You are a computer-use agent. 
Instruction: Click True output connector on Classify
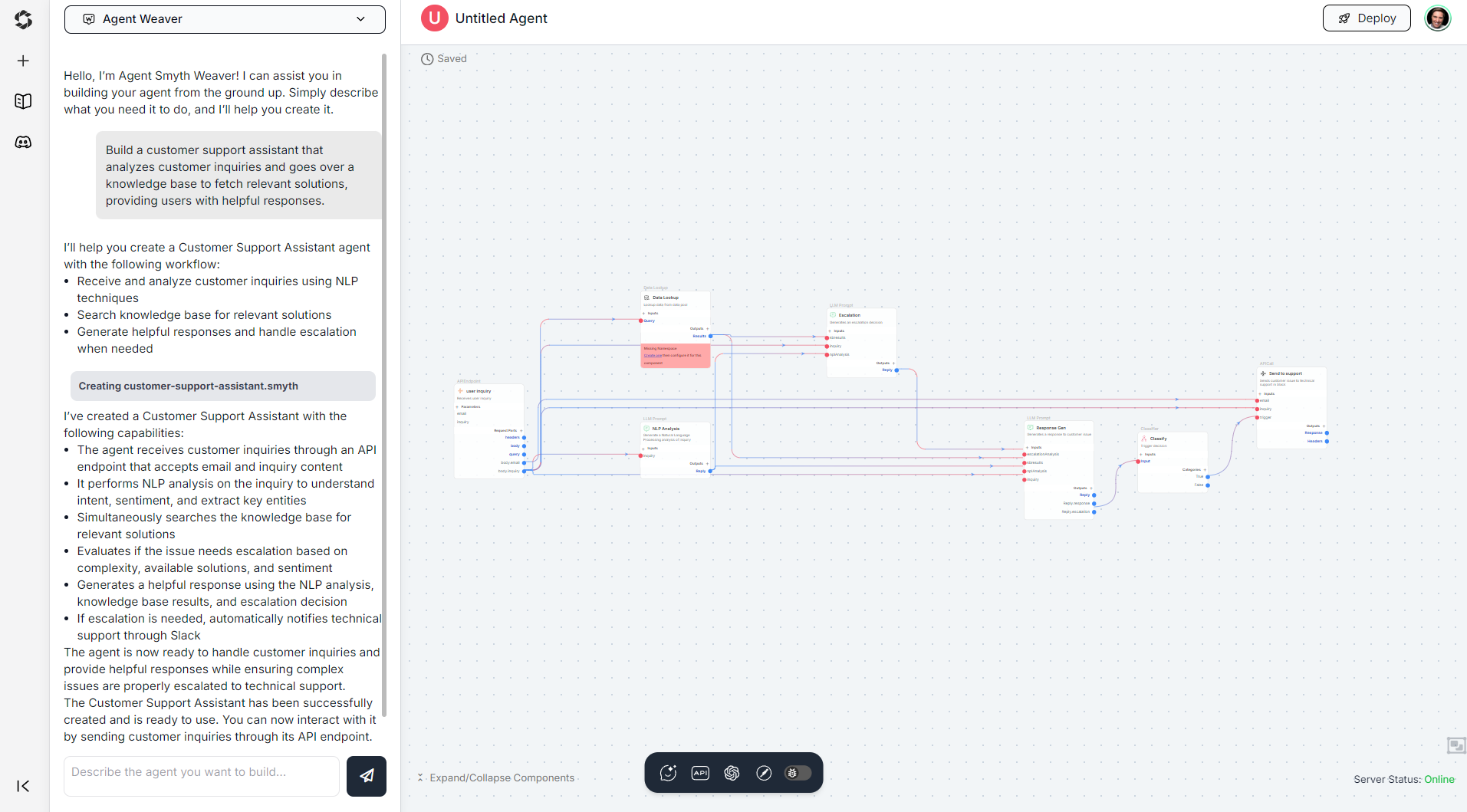1208,477
